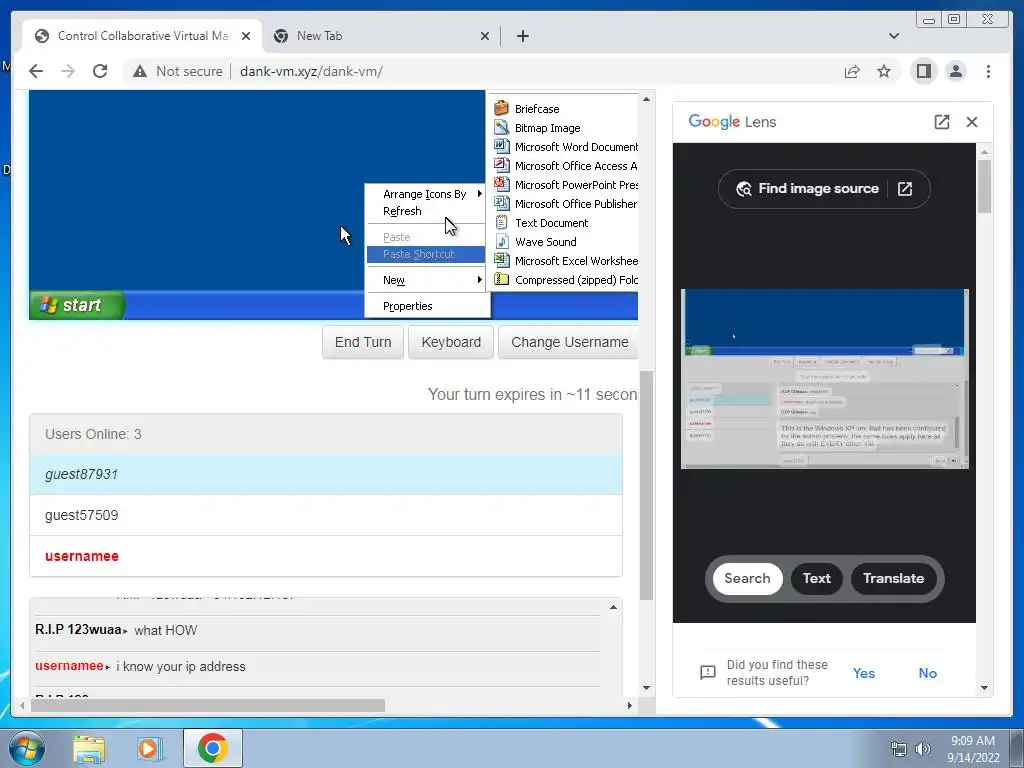Screen dimensions: 1024x768
Task: Click chat box scroll up arrow
Action: [613, 607]
